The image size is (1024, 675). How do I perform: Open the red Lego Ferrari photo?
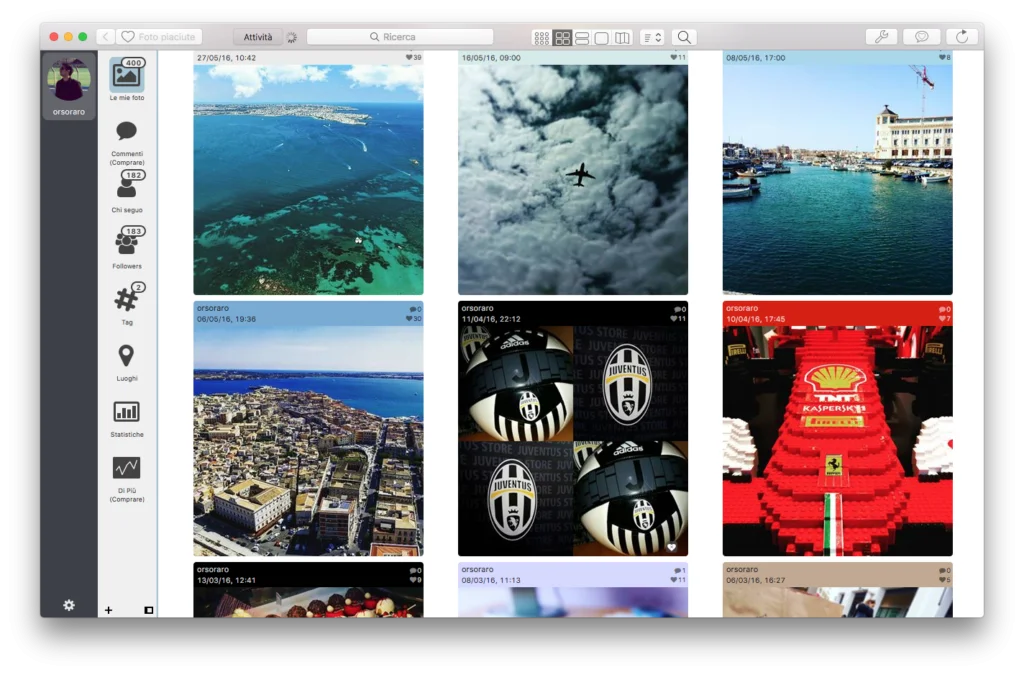837,441
